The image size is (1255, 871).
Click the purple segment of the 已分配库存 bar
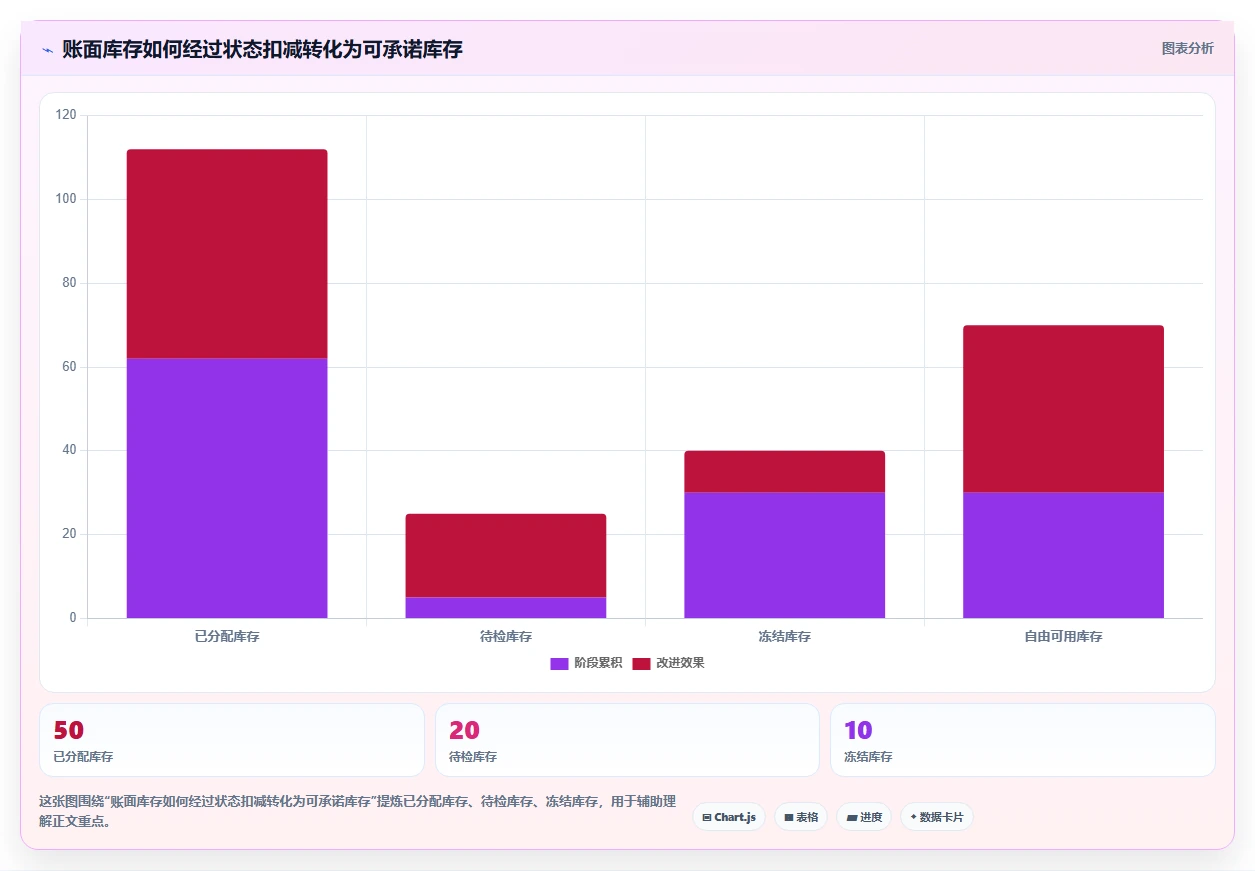tap(227, 488)
